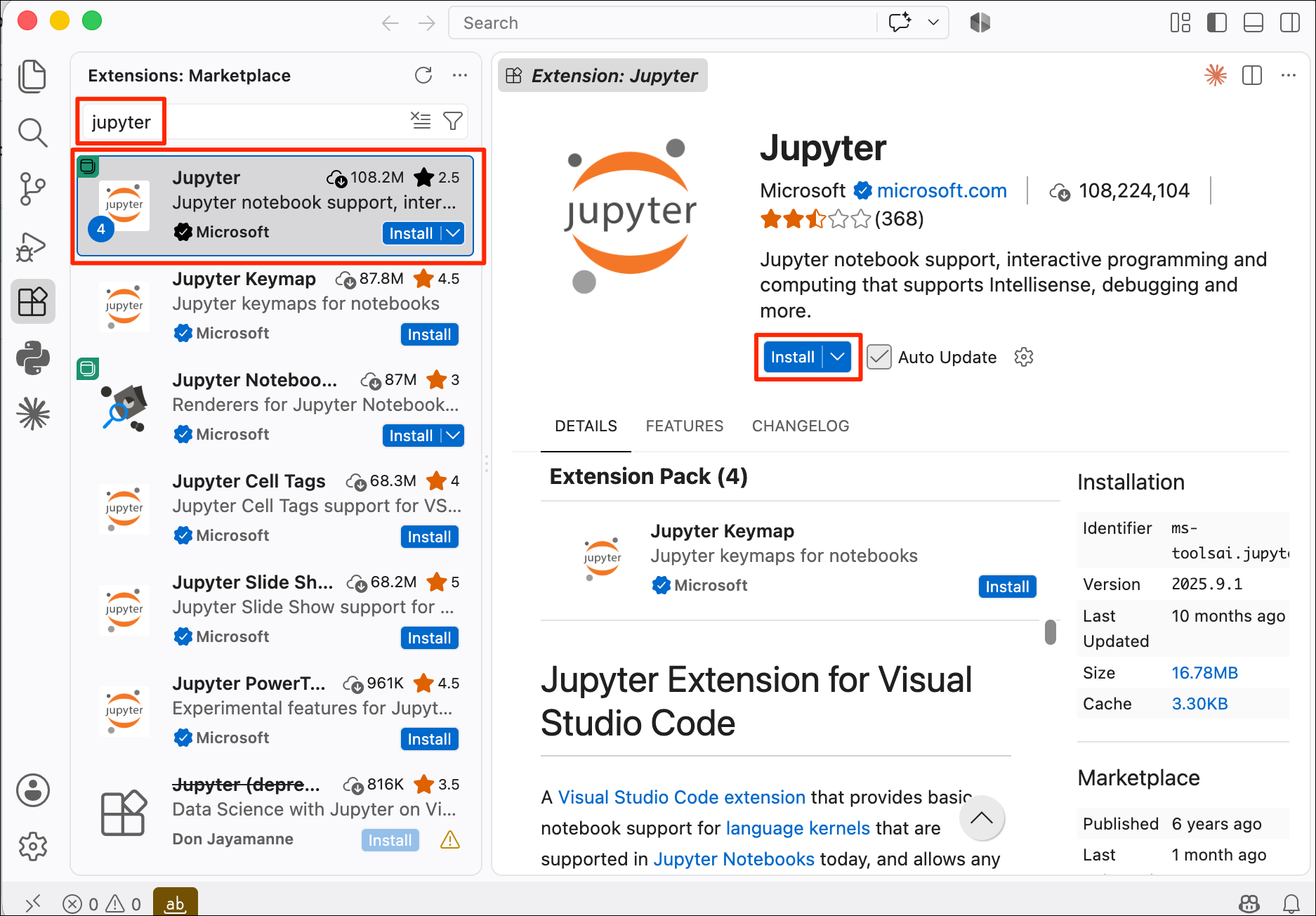Select the Extensions view icon
Screen dimensions: 1316x916
click(x=32, y=302)
